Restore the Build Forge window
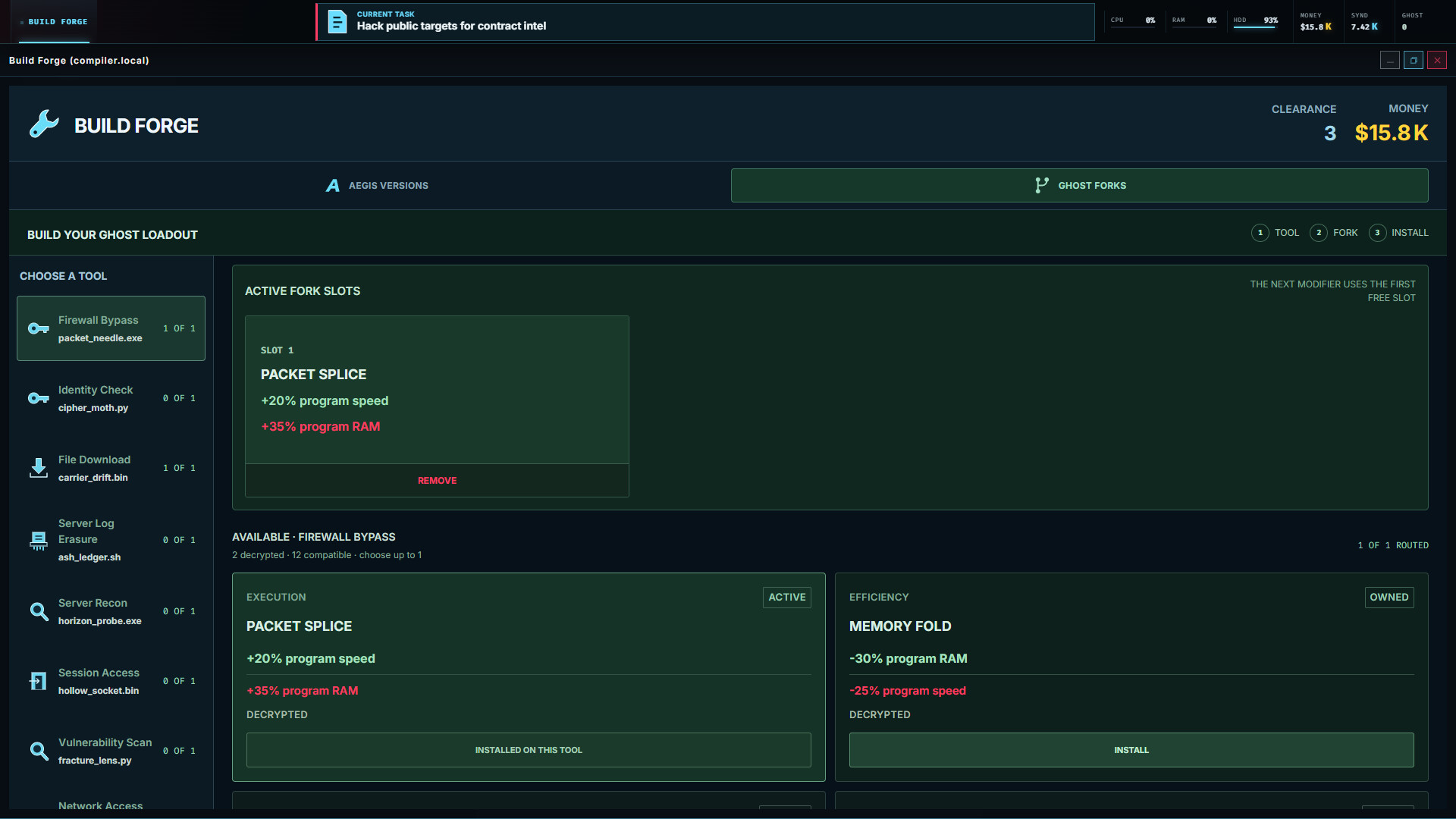Viewport: 1456px width, 819px height. click(1414, 60)
